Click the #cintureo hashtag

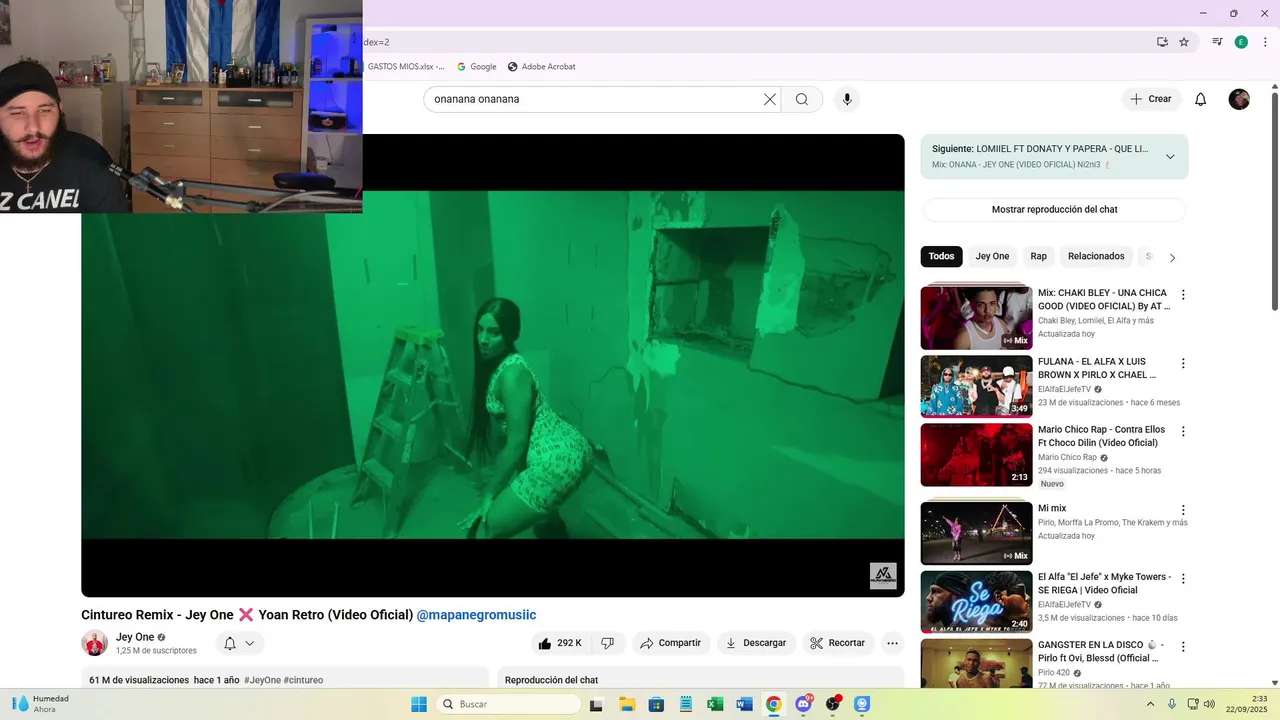click(303, 680)
